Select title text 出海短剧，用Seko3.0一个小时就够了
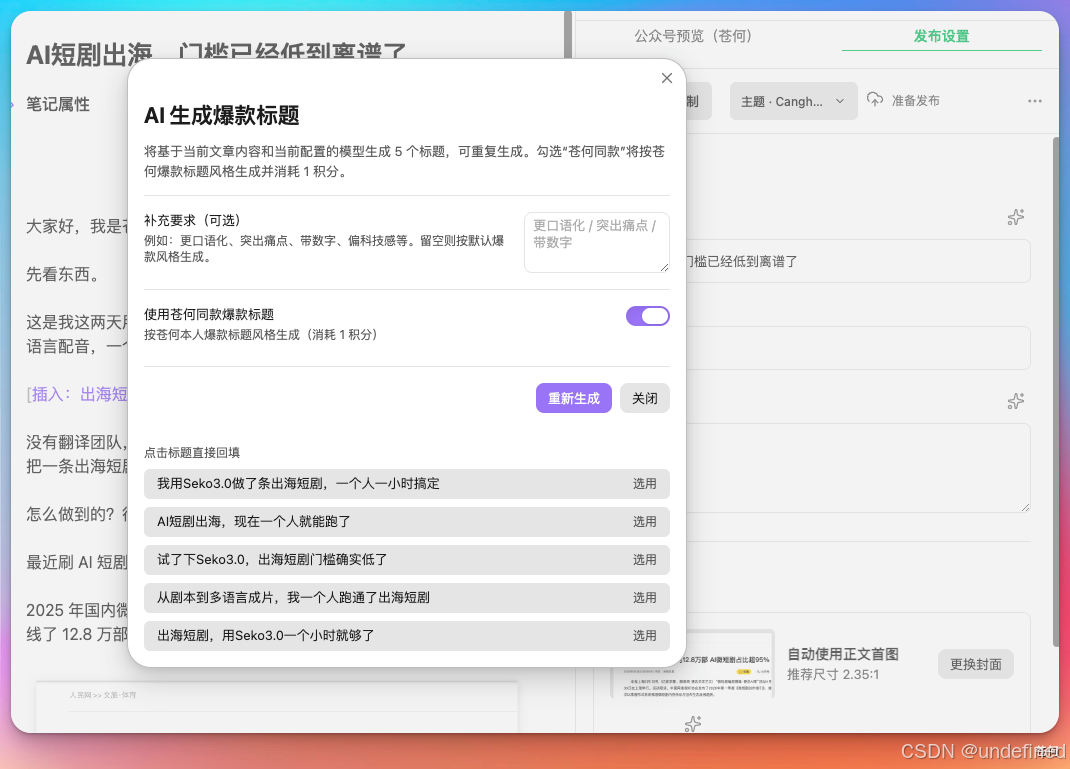The height and width of the screenshot is (769, 1070). point(265,636)
